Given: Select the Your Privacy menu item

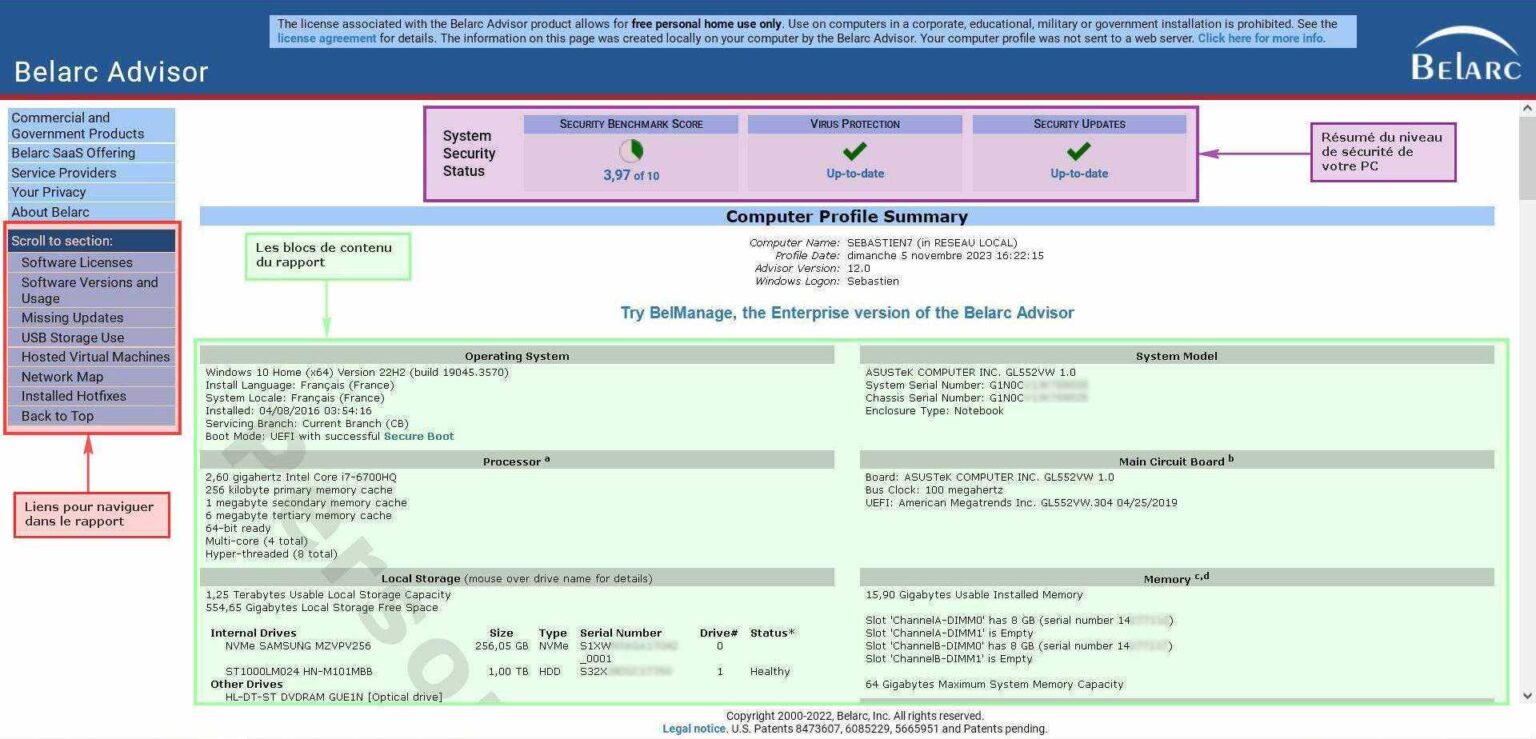Looking at the screenshot, I should tap(47, 191).
